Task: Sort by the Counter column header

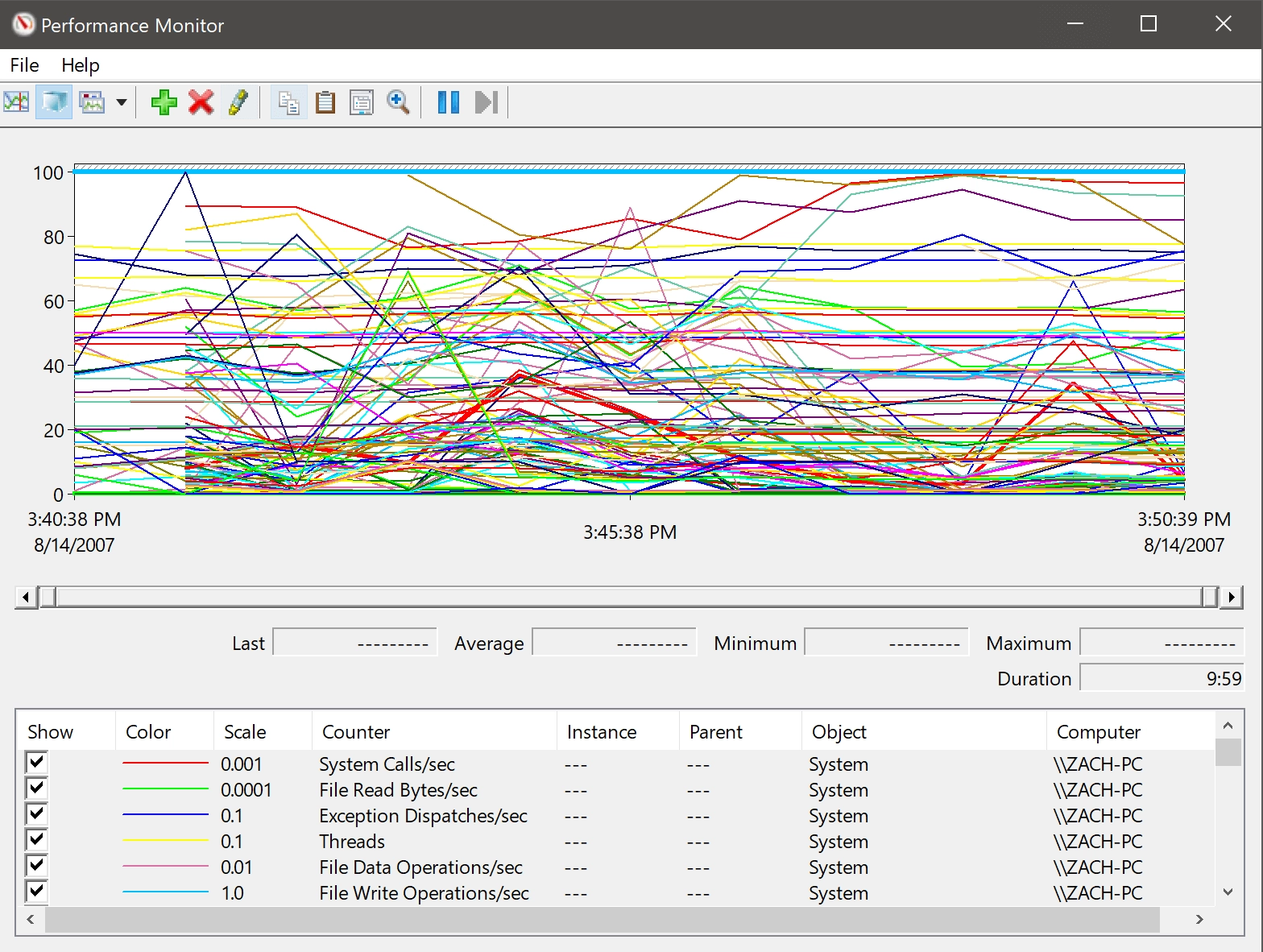Action: click(356, 732)
